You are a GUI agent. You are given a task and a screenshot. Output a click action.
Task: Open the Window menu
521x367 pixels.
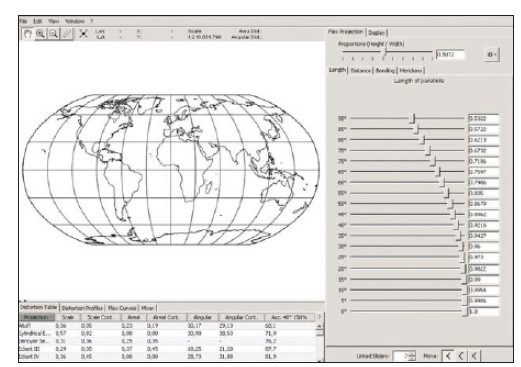[75, 21]
